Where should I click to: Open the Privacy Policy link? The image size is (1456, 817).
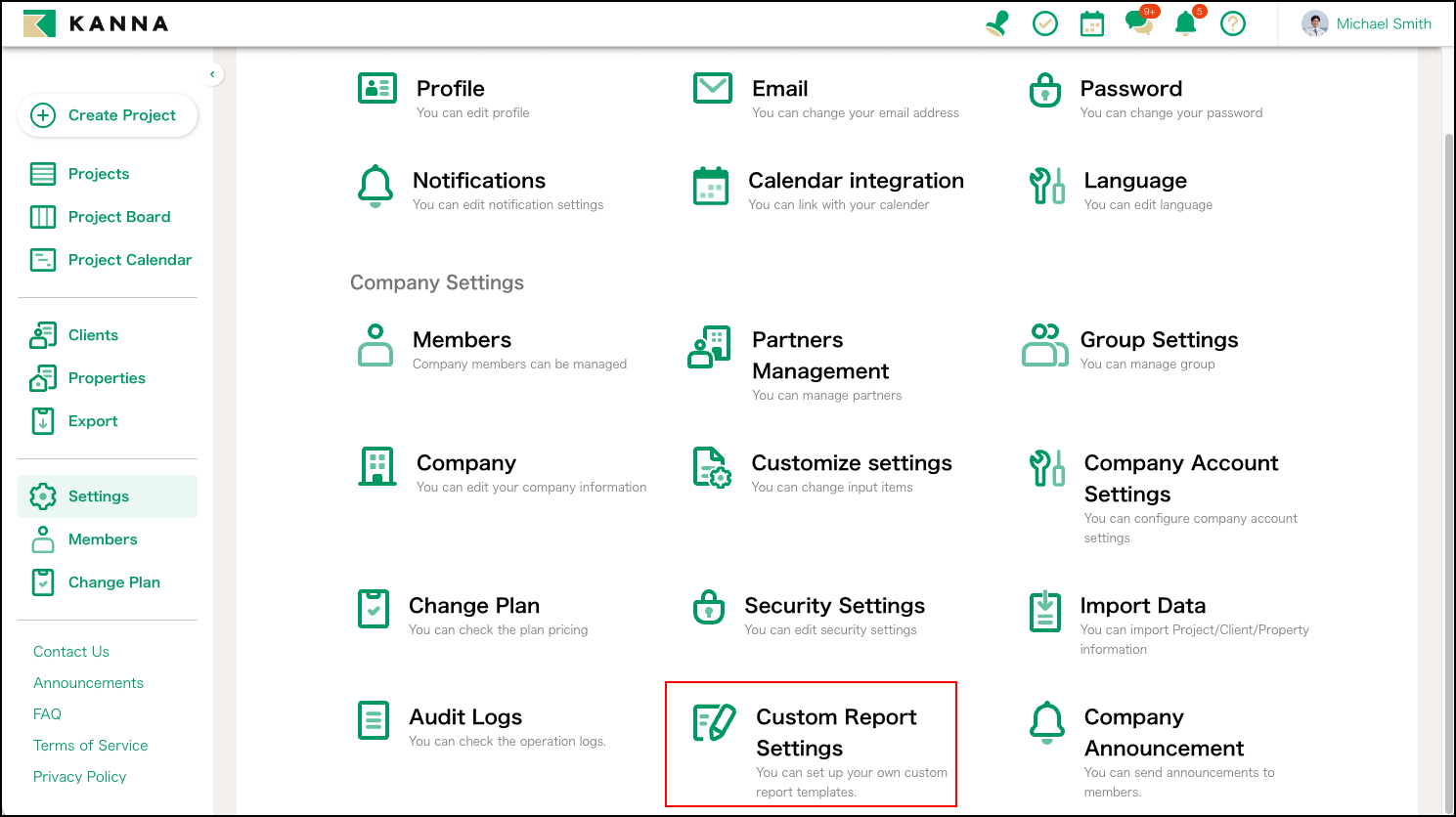80,777
